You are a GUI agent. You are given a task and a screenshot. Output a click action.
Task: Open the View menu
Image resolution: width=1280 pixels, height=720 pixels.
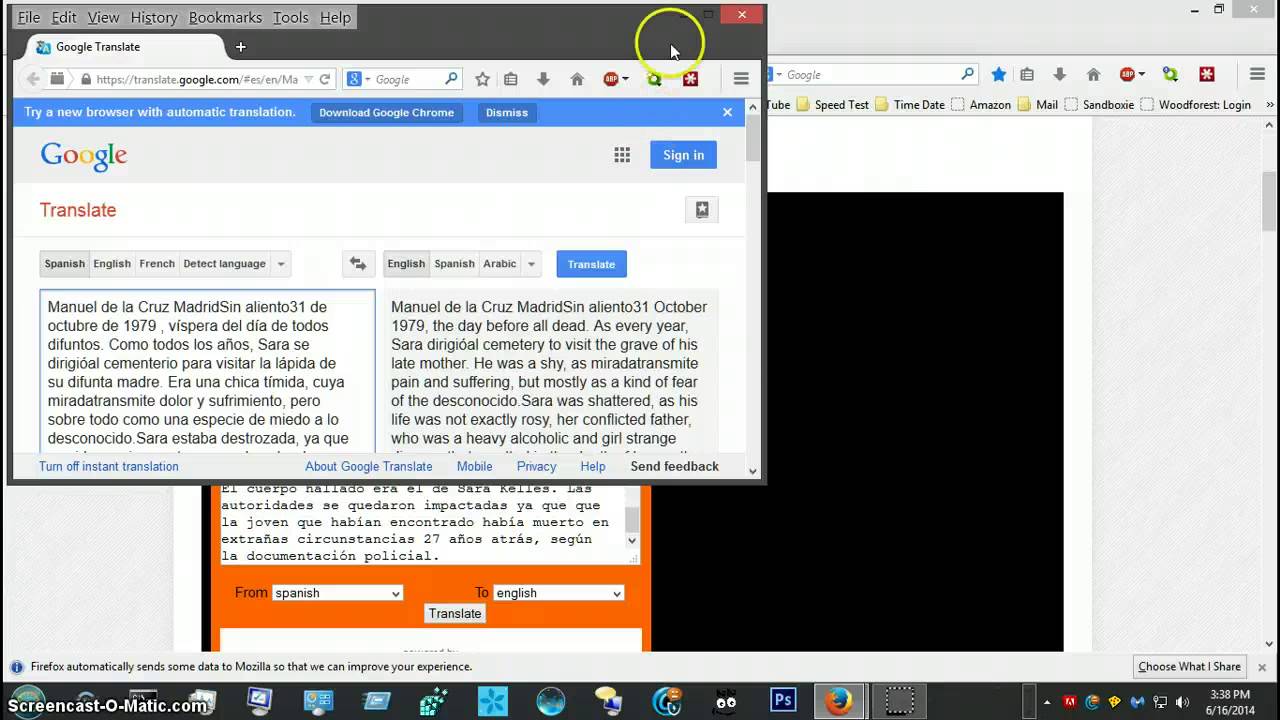[x=103, y=17]
